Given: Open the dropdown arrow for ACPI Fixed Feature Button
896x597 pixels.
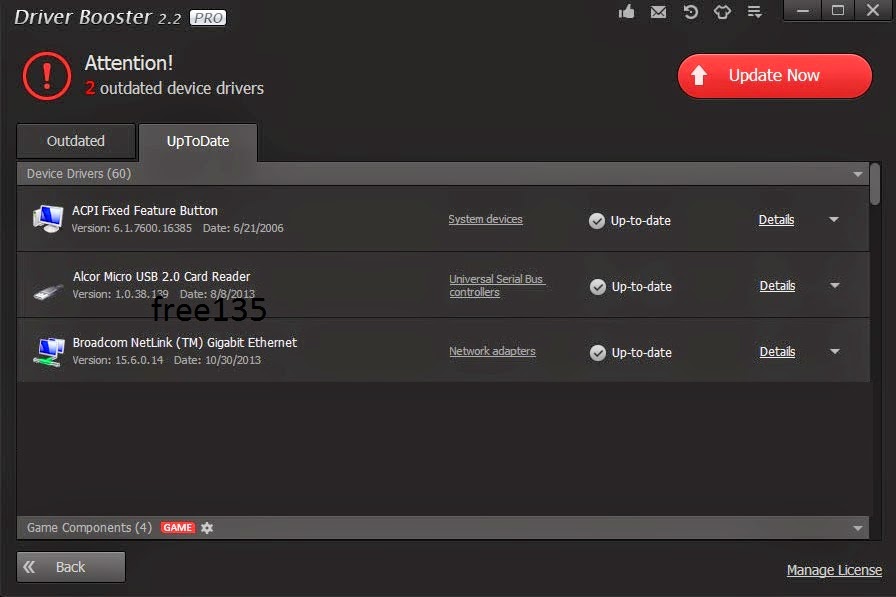Looking at the screenshot, I should [x=834, y=219].
